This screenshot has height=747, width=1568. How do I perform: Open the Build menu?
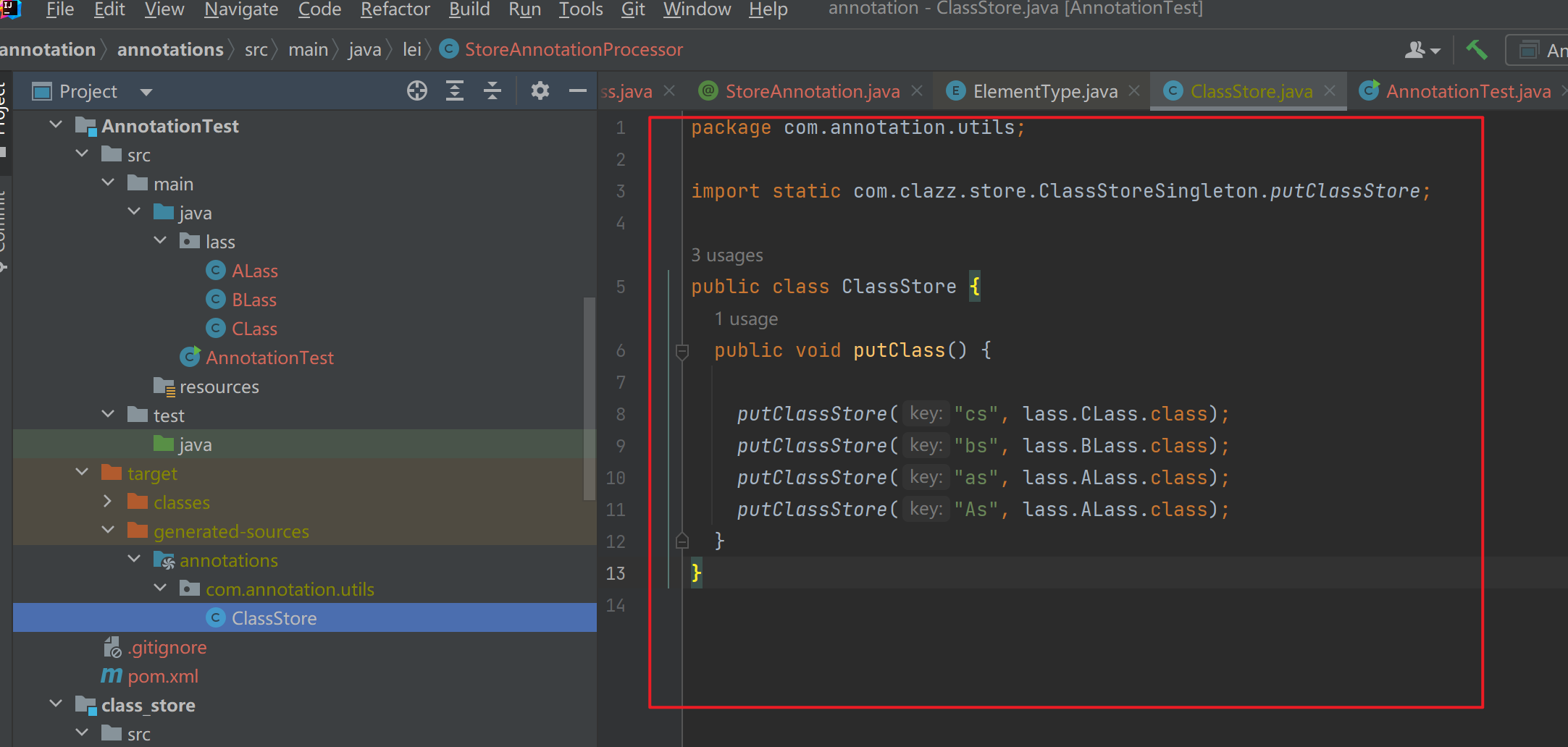tap(469, 9)
